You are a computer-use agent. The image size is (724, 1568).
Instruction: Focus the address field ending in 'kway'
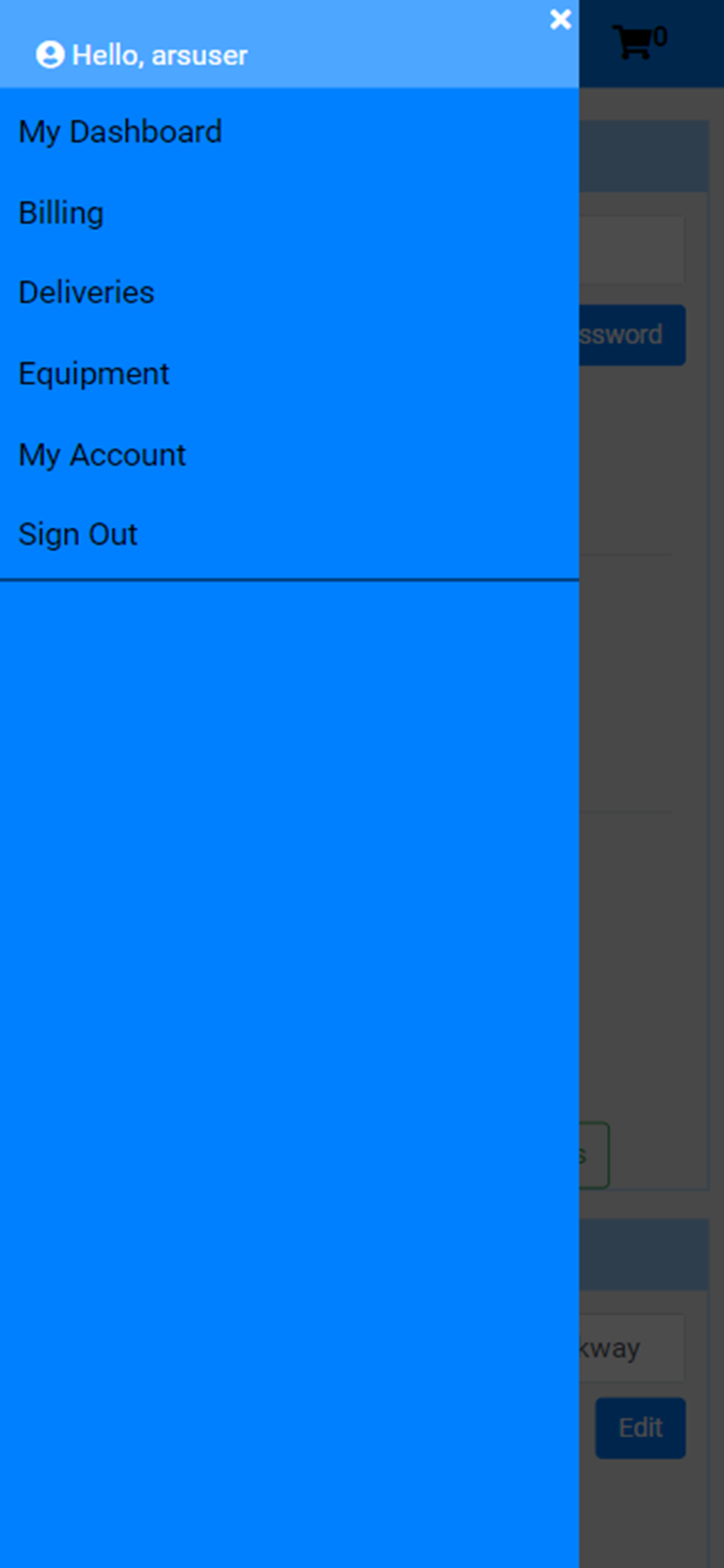(x=632, y=1348)
